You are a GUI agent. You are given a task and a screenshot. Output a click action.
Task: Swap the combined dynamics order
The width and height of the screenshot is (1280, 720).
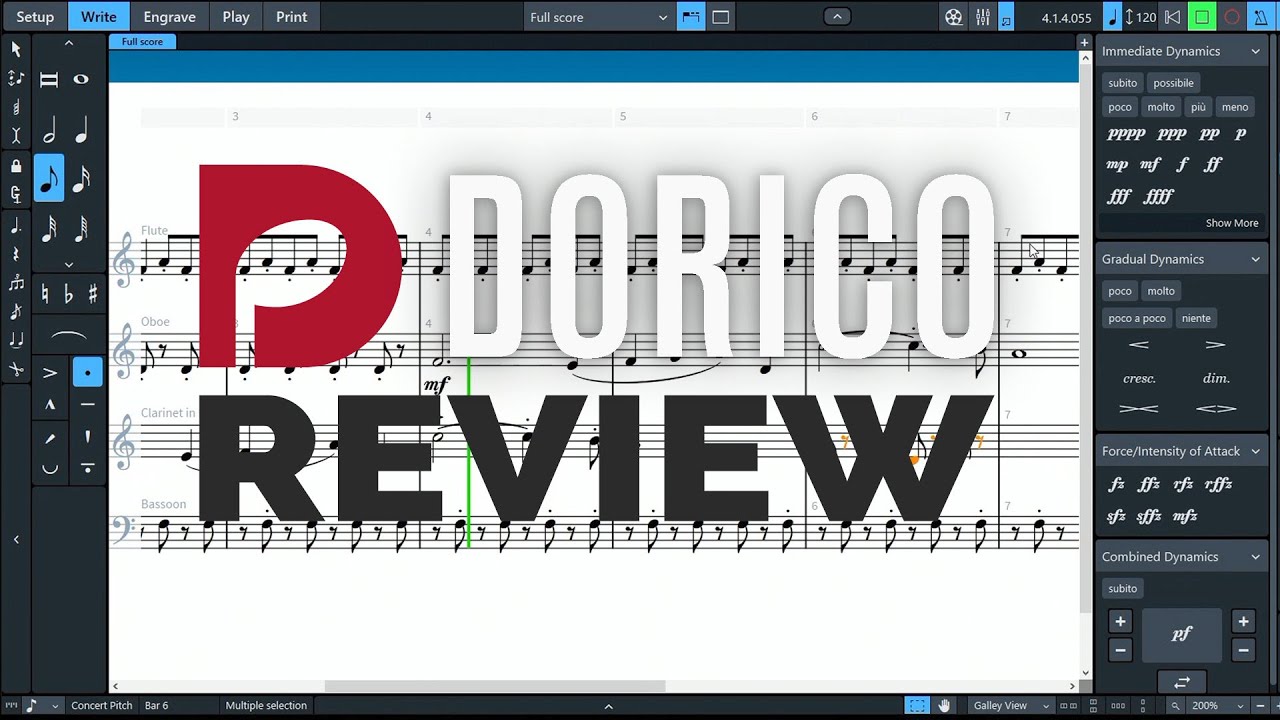click(x=1181, y=682)
